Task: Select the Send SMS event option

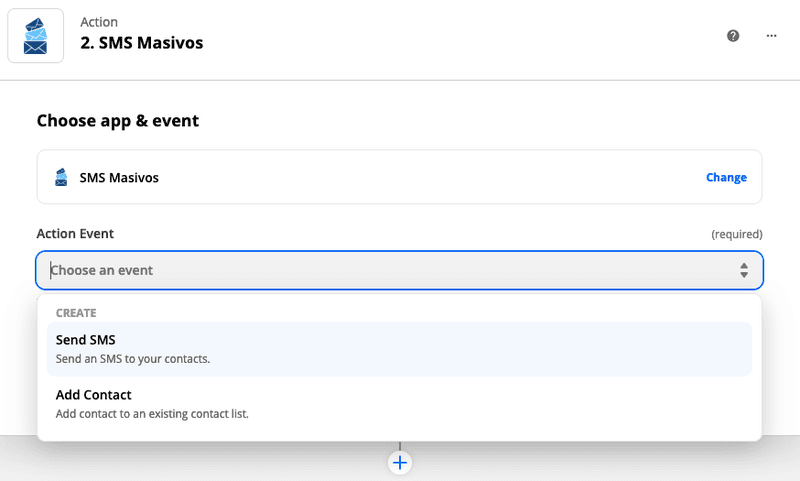Action: tap(399, 349)
